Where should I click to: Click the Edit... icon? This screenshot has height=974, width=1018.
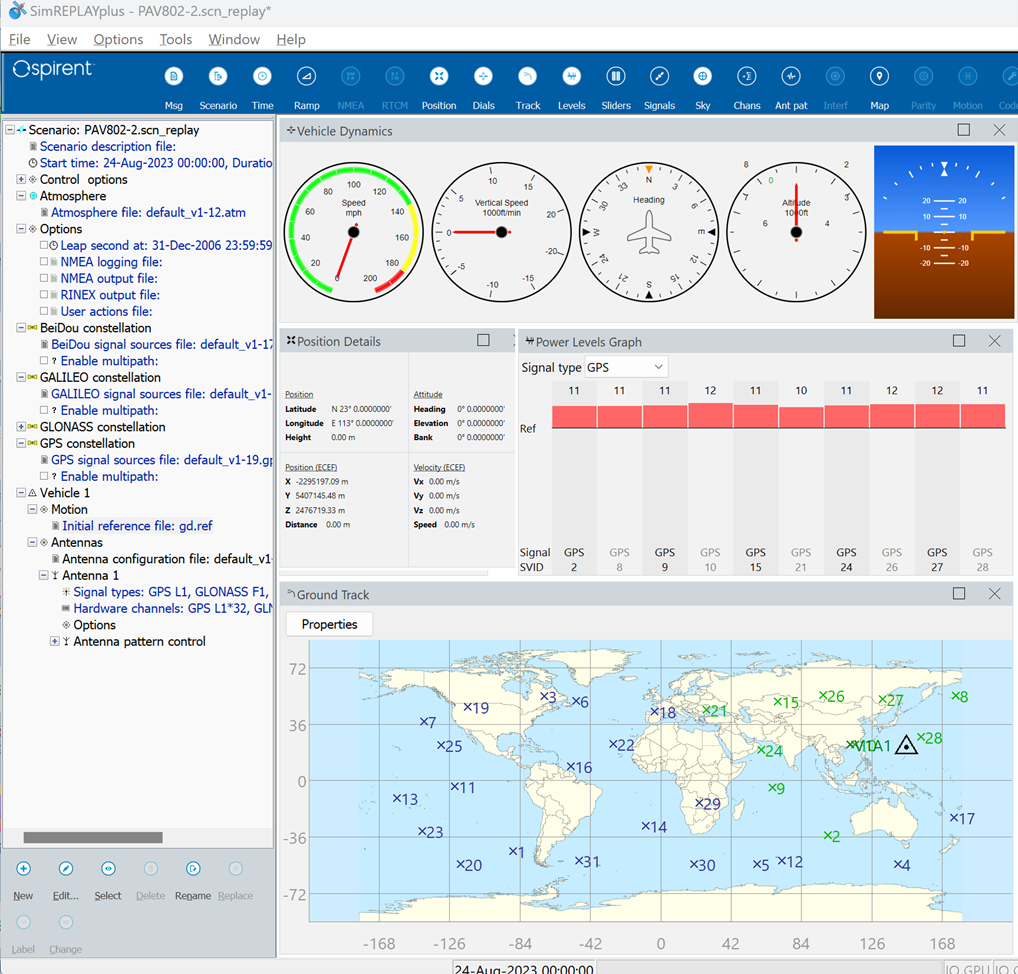coord(66,869)
